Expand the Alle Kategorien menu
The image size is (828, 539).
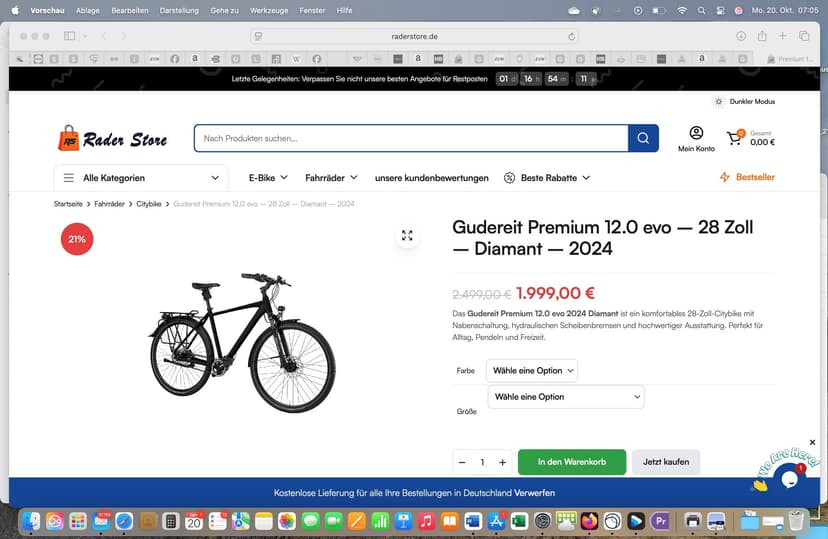point(141,178)
